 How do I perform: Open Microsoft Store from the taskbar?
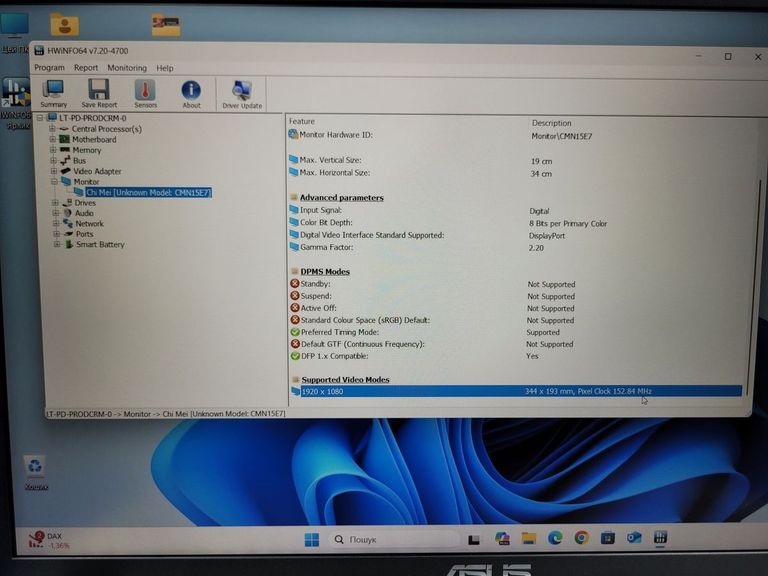click(x=608, y=538)
